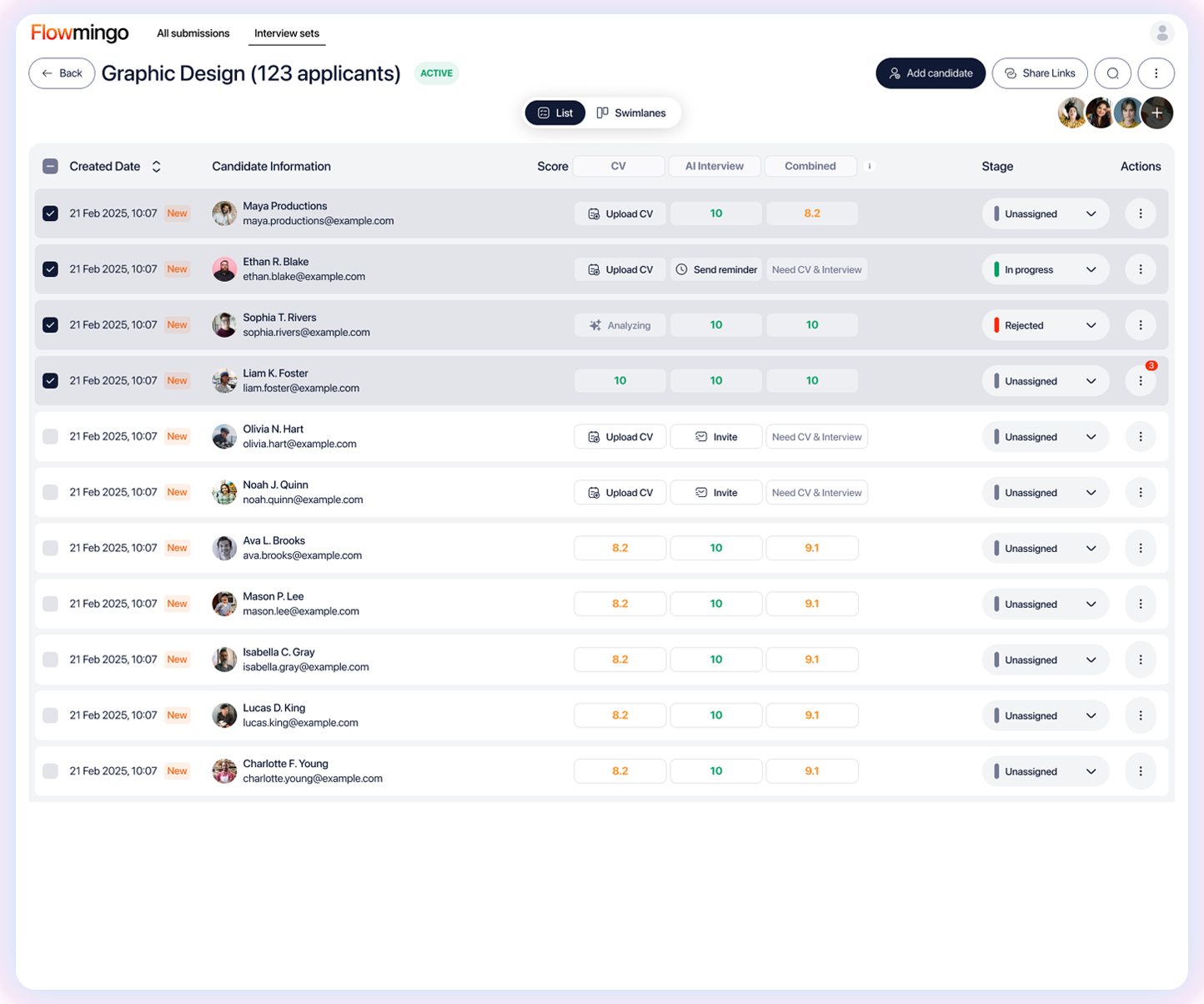Upload CV for Maya Productions
Image resolution: width=1204 pixels, height=1004 pixels.
click(620, 213)
